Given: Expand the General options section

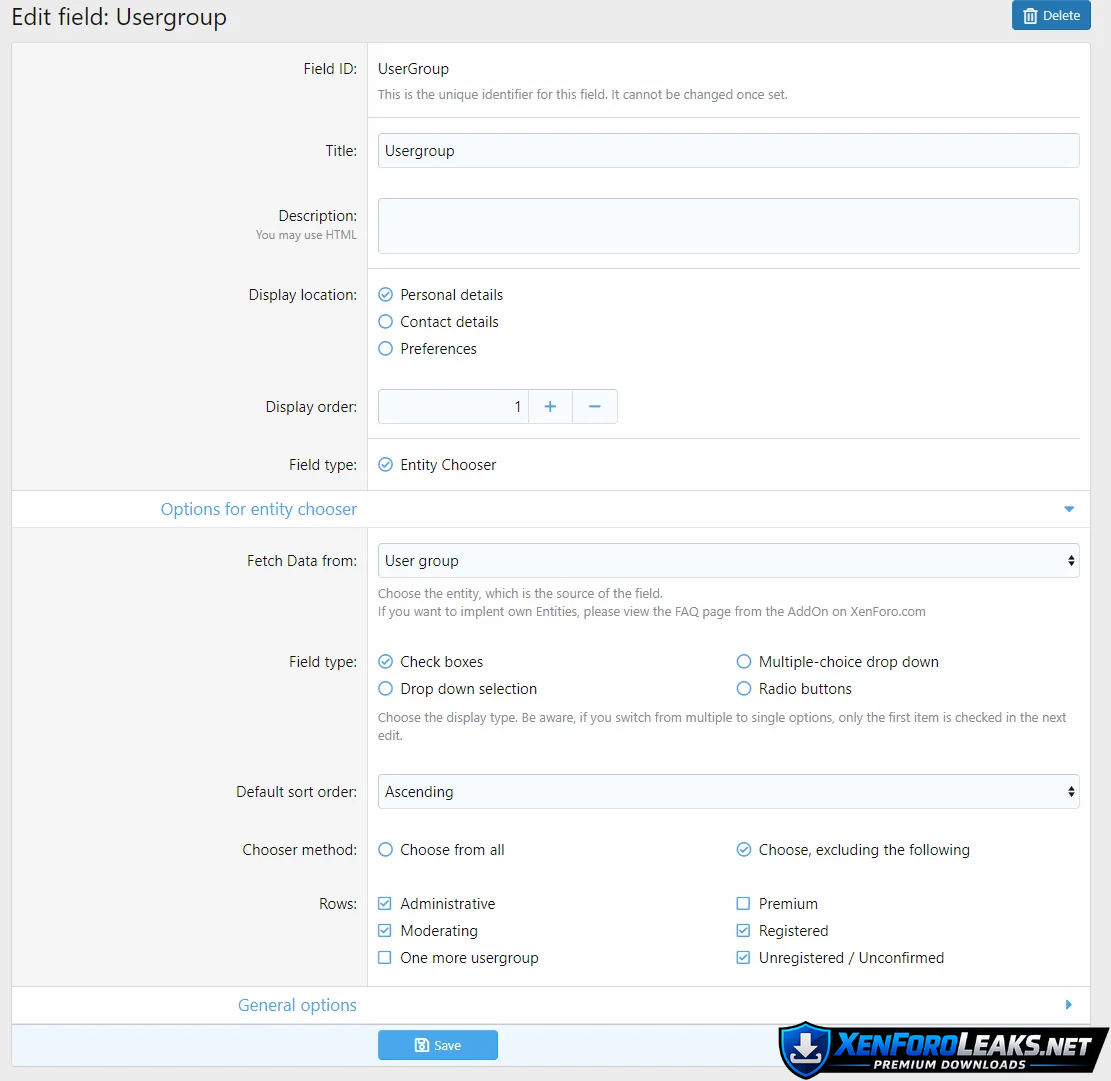Looking at the screenshot, I should coord(1068,1005).
